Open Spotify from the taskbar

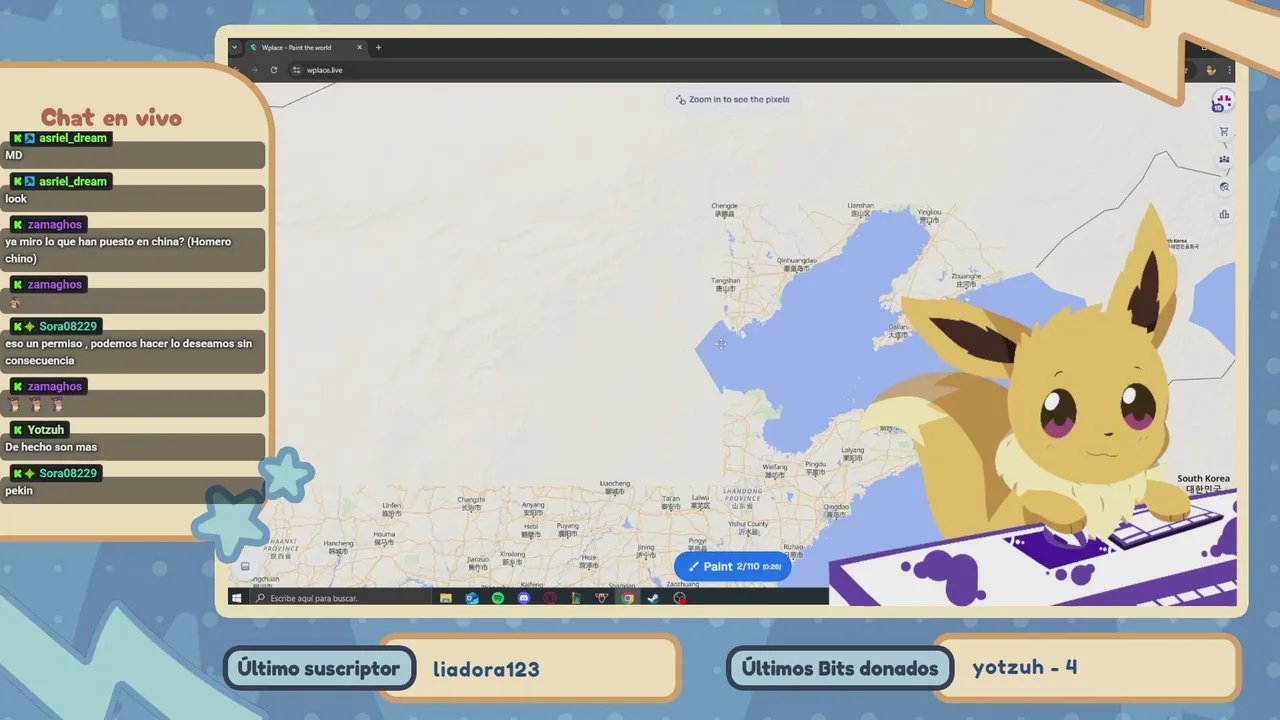498,598
